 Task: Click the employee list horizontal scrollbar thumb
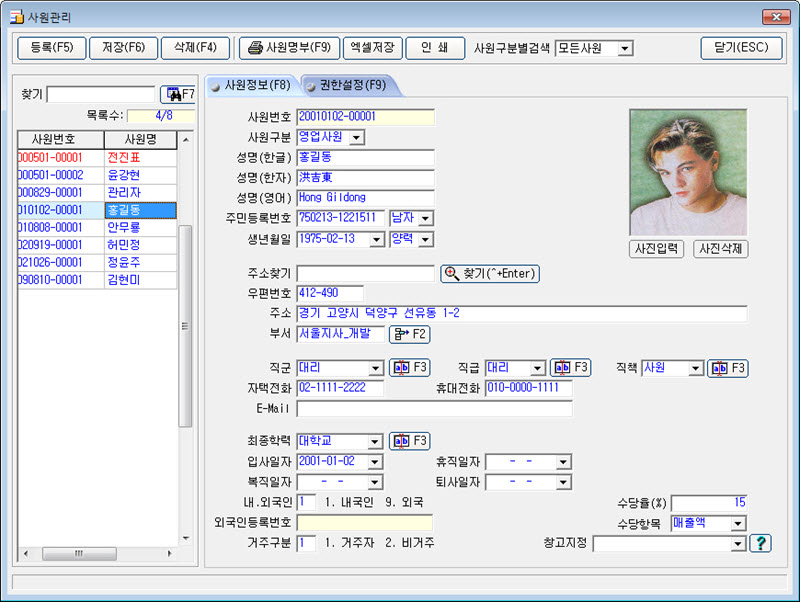(x=79, y=554)
